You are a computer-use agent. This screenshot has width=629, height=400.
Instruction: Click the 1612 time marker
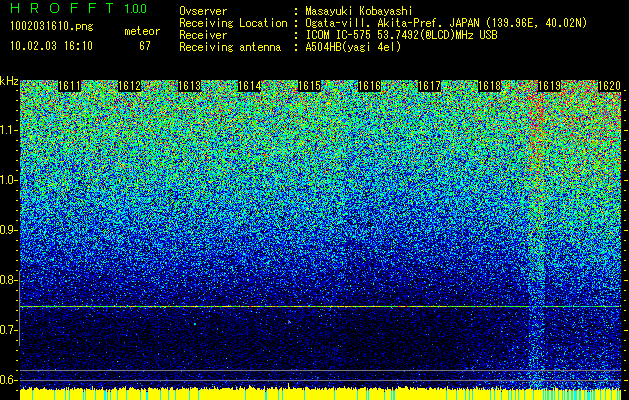pyautogui.click(x=130, y=86)
